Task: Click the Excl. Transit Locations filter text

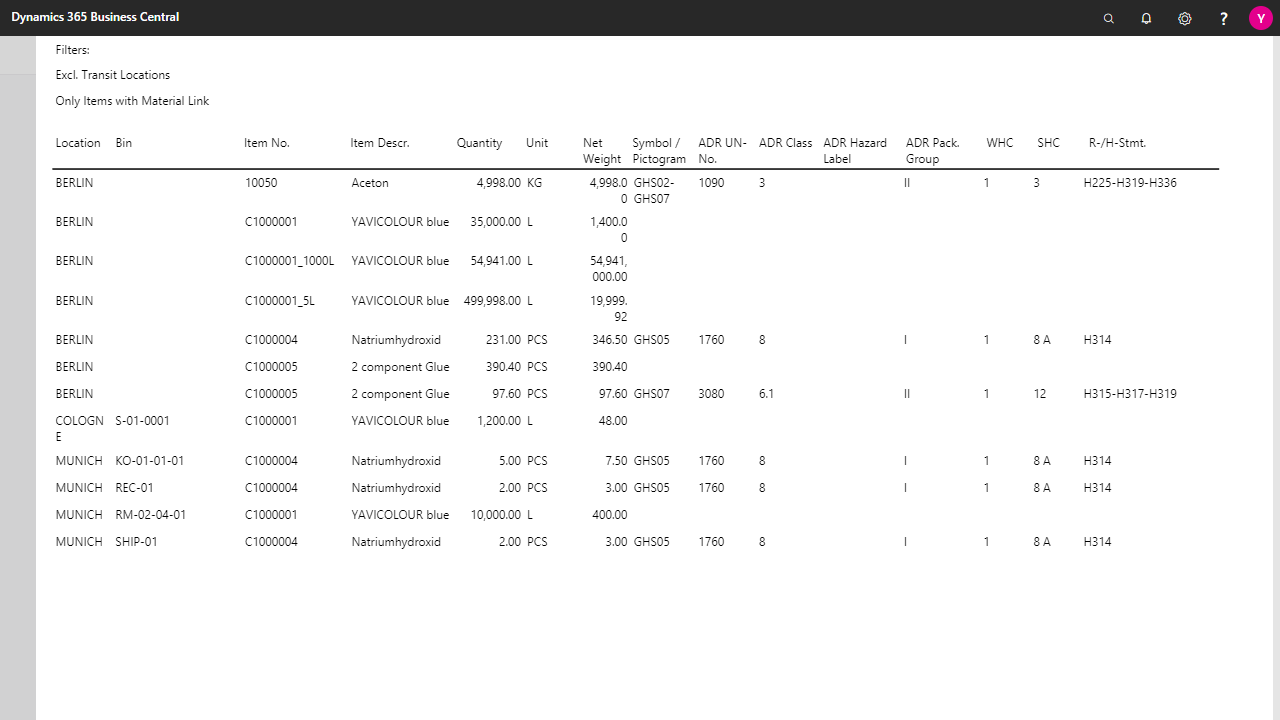Action: tap(113, 75)
